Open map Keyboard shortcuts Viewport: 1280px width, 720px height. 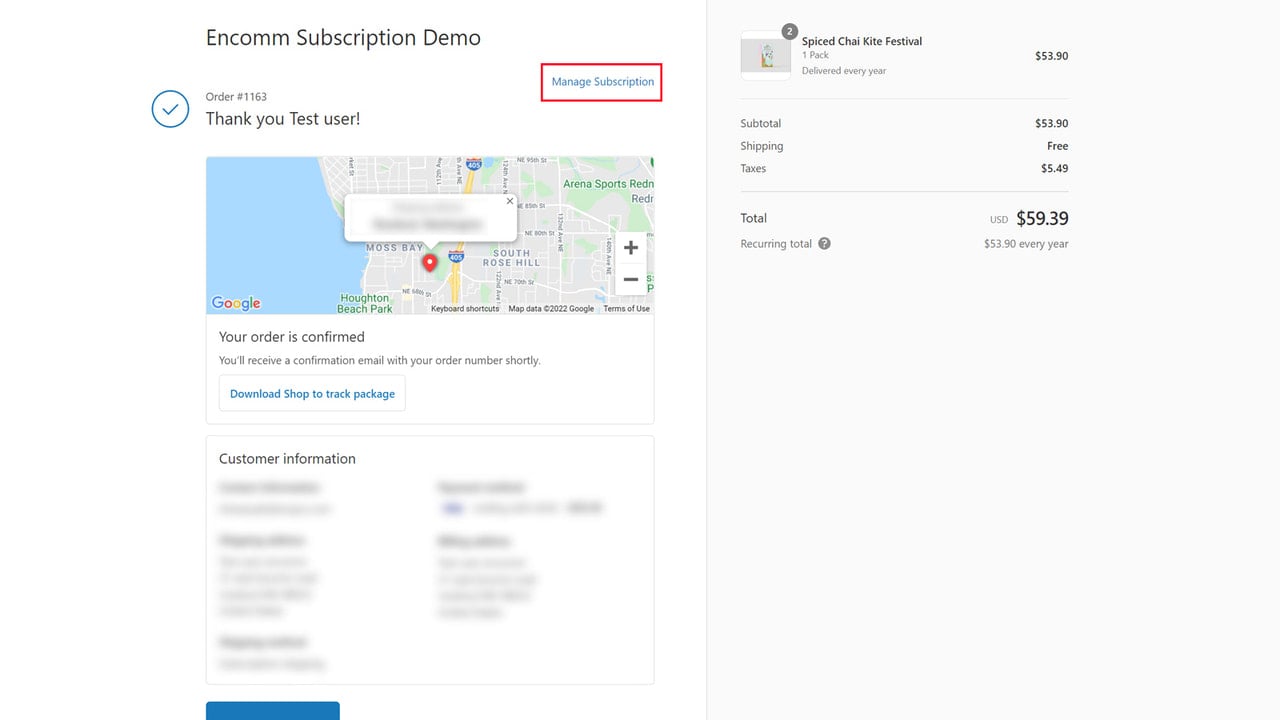click(465, 309)
